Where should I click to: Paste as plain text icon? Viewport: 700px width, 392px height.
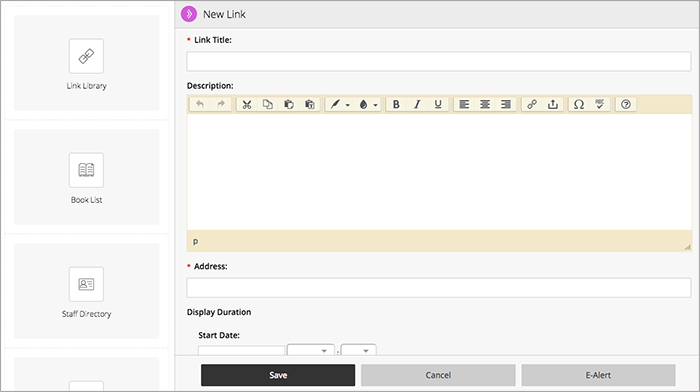tap(310, 104)
